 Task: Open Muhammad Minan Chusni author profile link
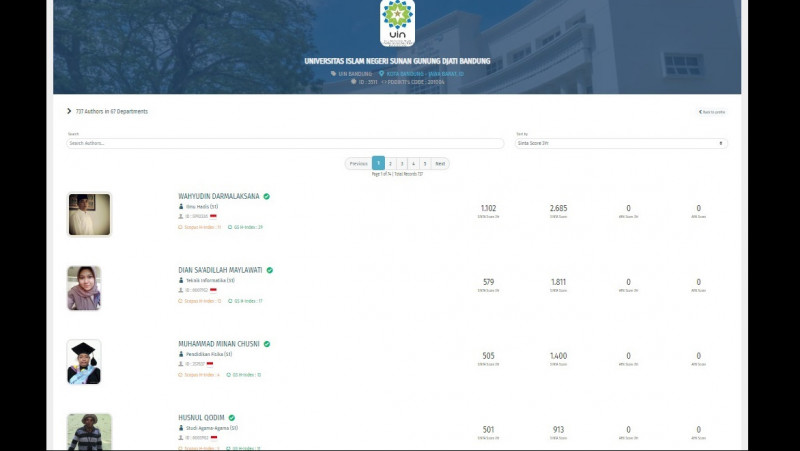(218, 344)
